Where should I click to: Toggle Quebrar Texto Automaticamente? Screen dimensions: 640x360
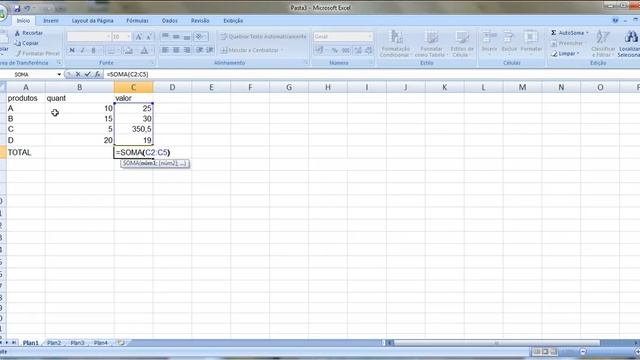click(263, 37)
